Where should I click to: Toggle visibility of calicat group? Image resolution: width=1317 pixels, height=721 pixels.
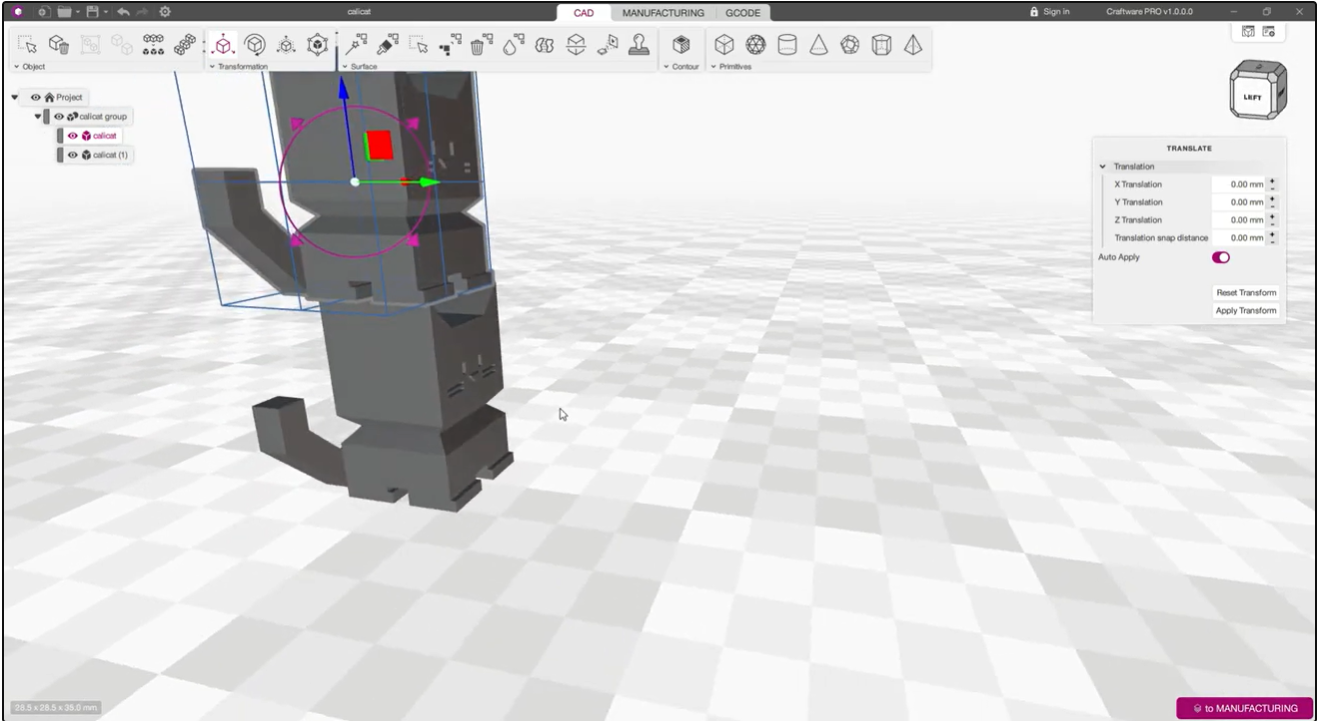point(59,117)
